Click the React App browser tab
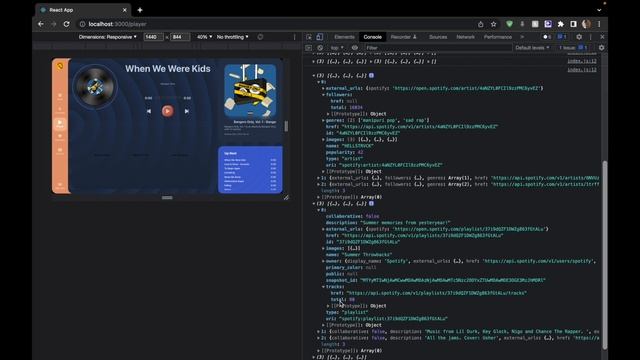This screenshot has width=640, height=360. point(83,10)
